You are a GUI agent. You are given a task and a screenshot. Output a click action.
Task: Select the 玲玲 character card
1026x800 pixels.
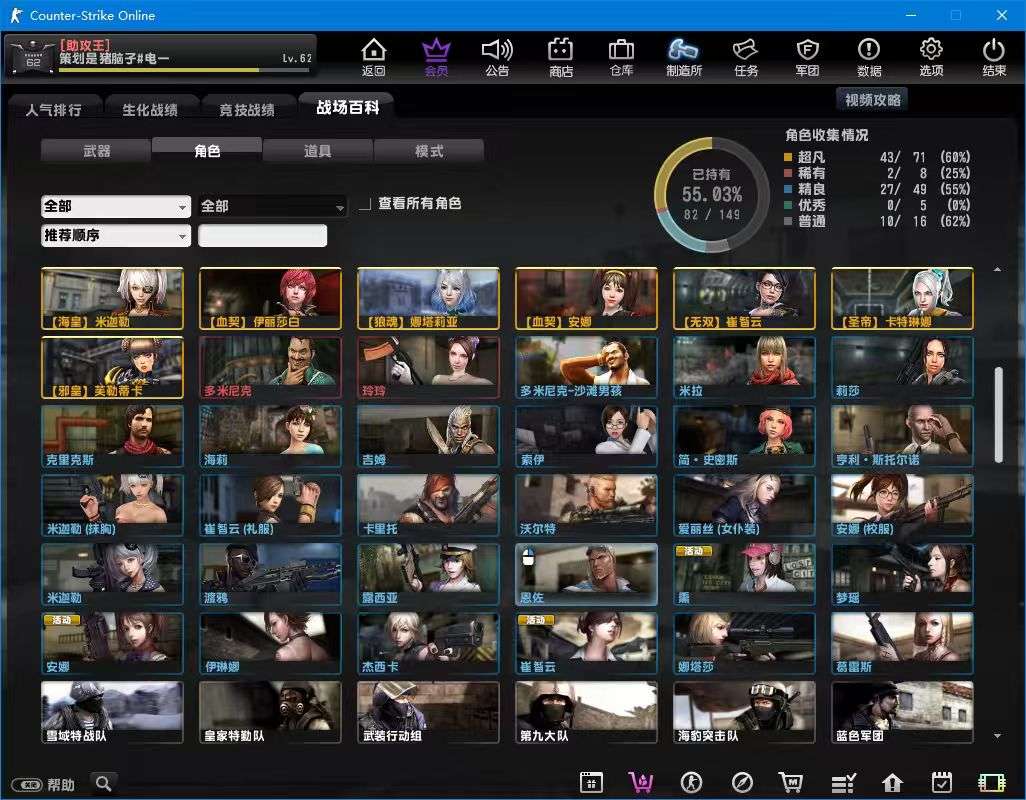428,368
